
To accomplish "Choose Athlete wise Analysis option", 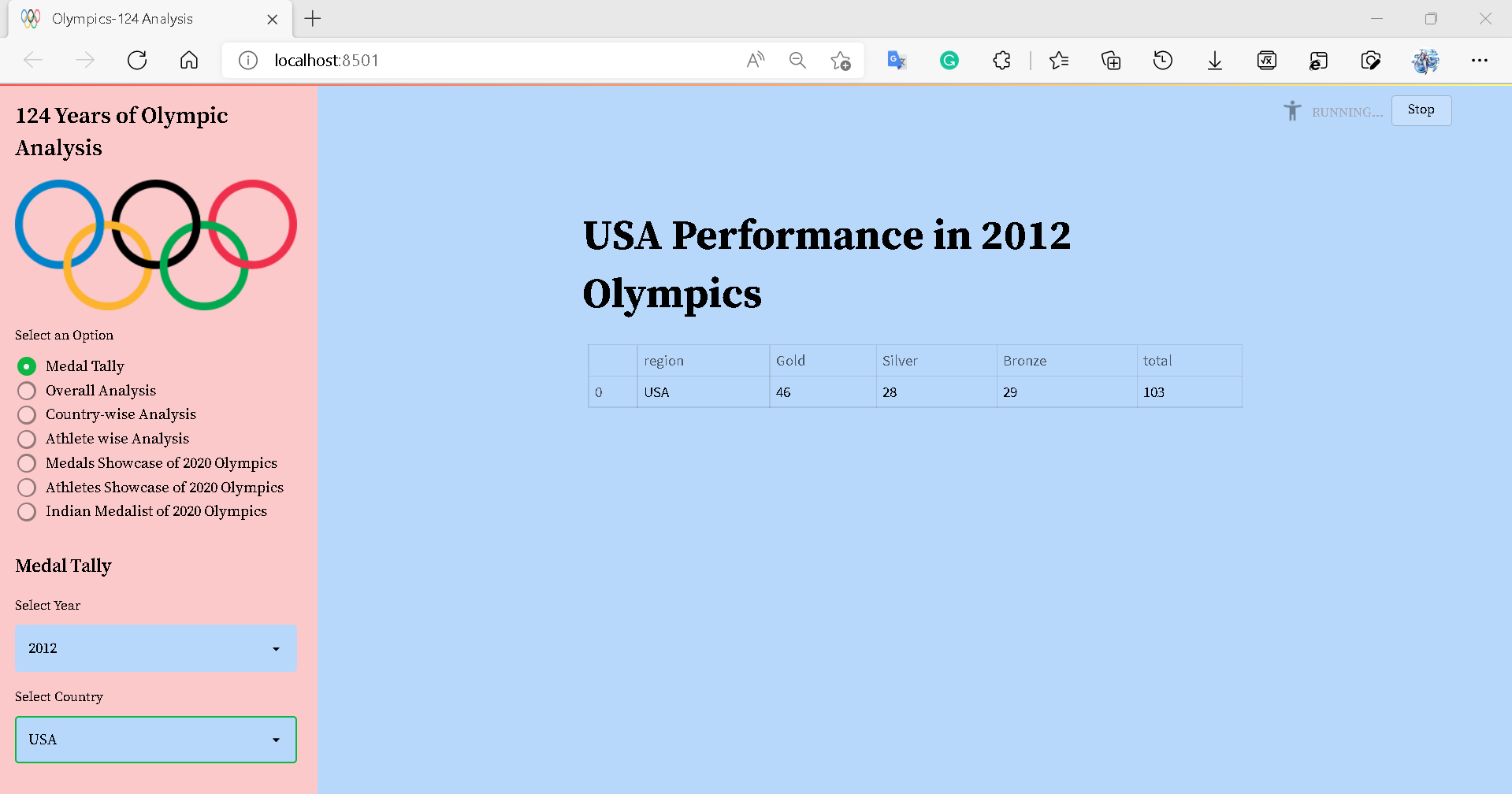I will (x=102, y=439).
